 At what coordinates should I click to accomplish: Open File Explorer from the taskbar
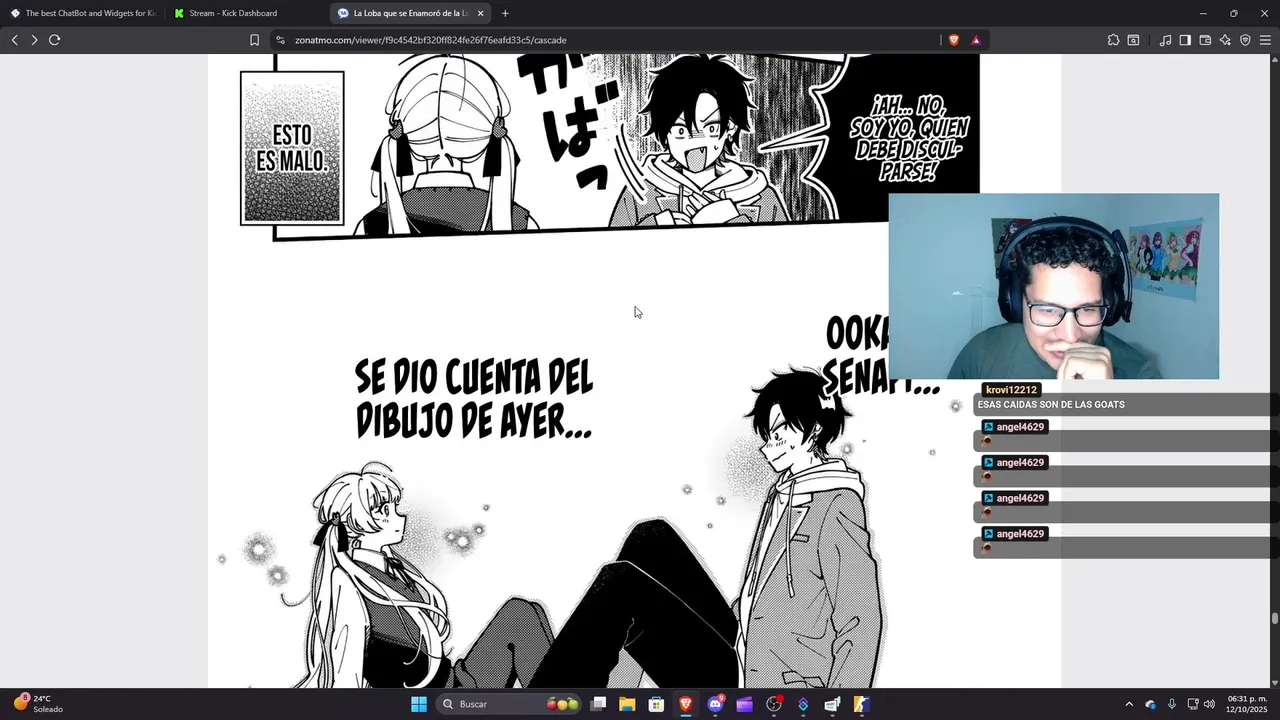[x=627, y=704]
